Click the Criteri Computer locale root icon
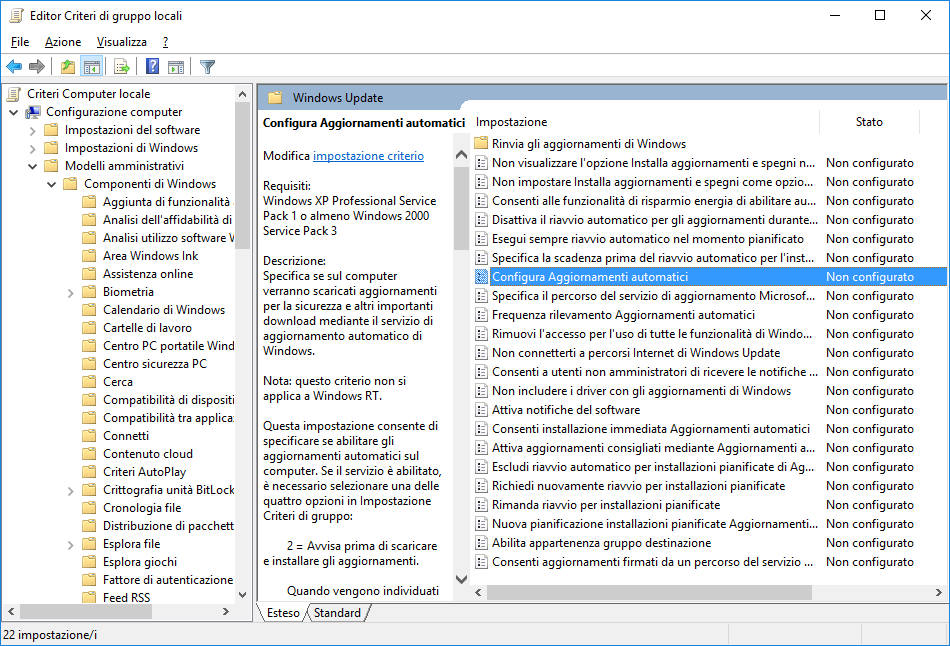This screenshot has height=646, width=950. 14,94
